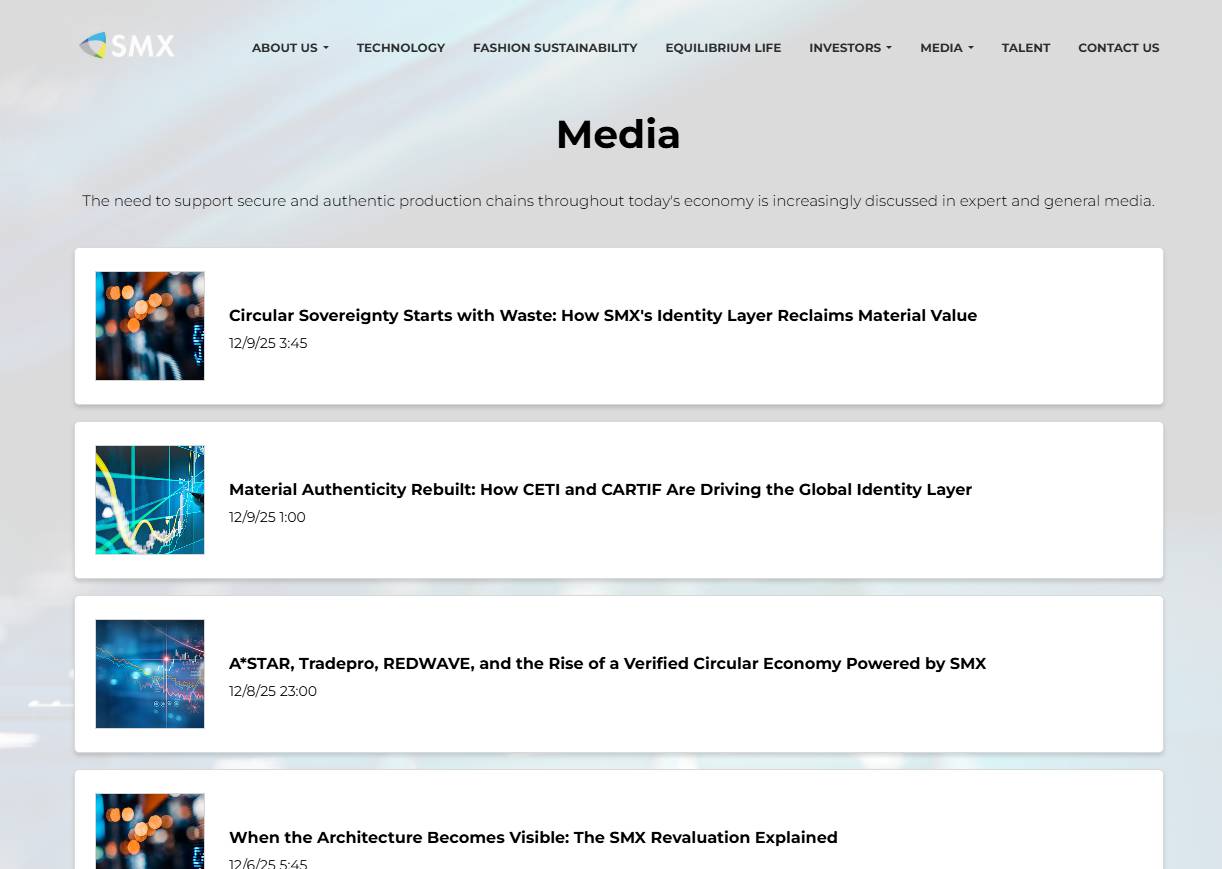Click thumbnail of Circular Sovereignty article
This screenshot has width=1222, height=869.
150,326
